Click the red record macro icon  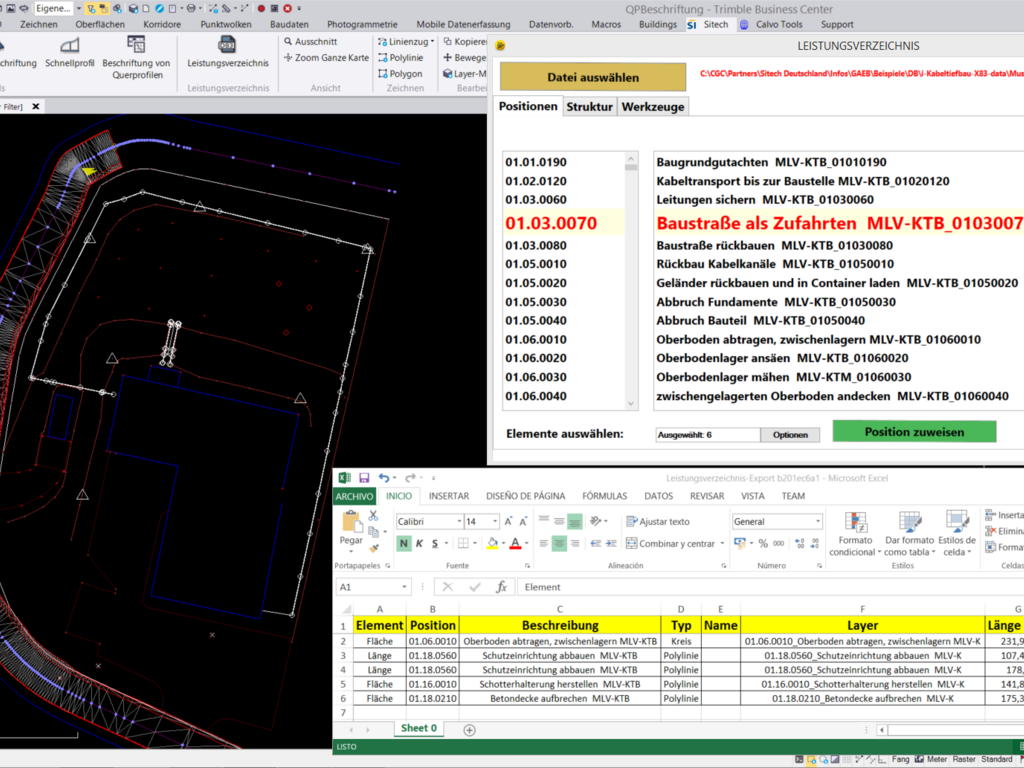point(261,8)
